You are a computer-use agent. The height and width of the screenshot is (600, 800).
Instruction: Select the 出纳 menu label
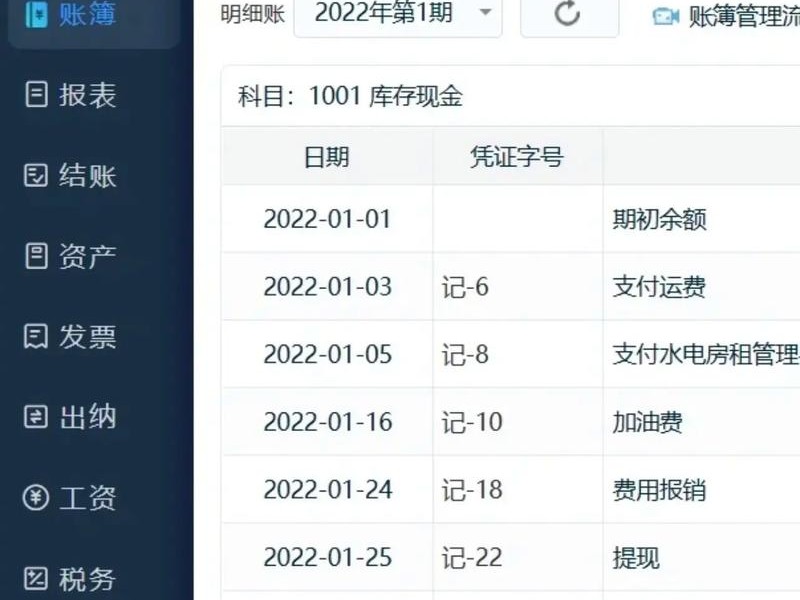point(87,417)
